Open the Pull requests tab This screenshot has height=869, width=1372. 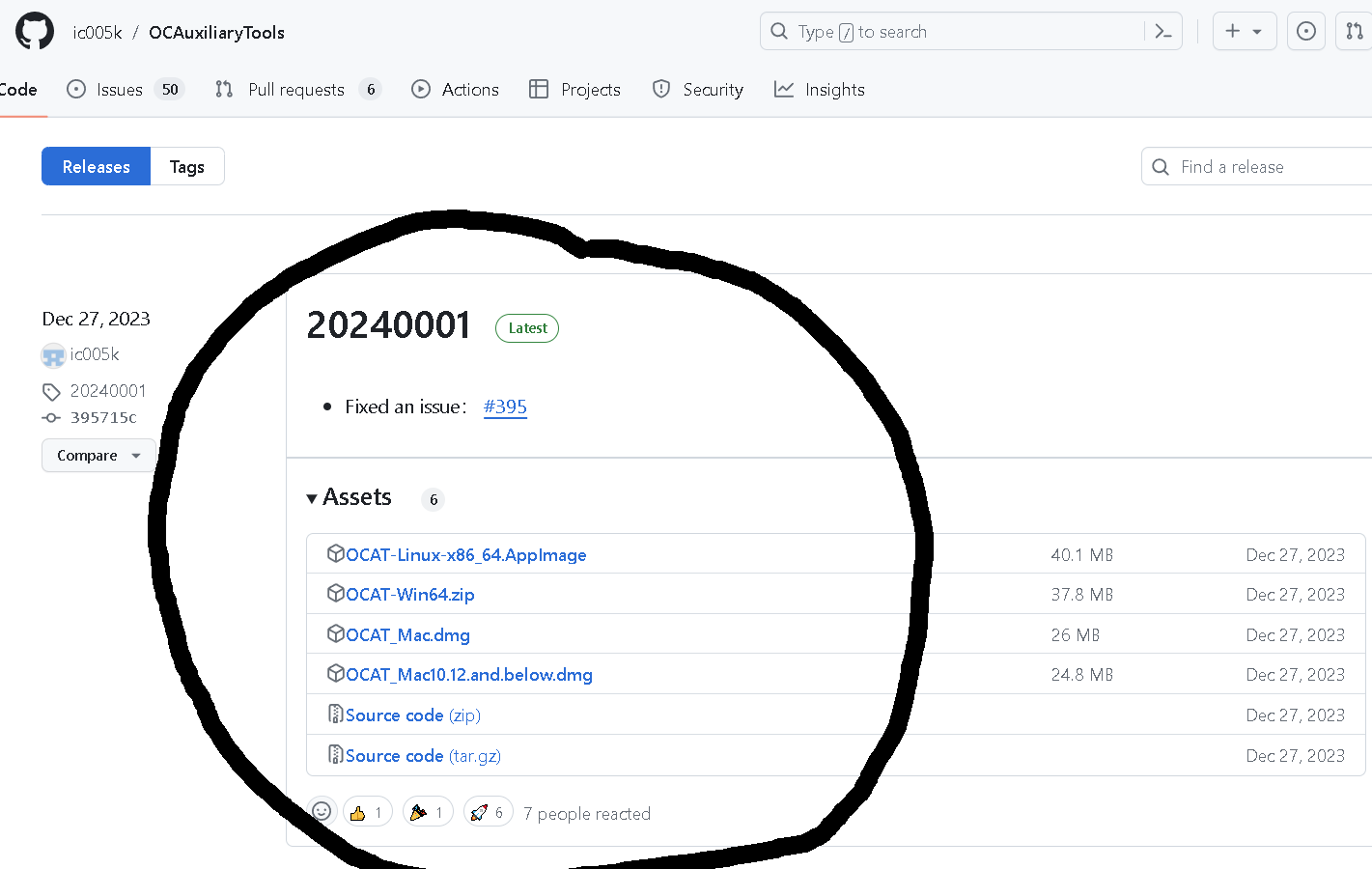pyautogui.click(x=298, y=90)
